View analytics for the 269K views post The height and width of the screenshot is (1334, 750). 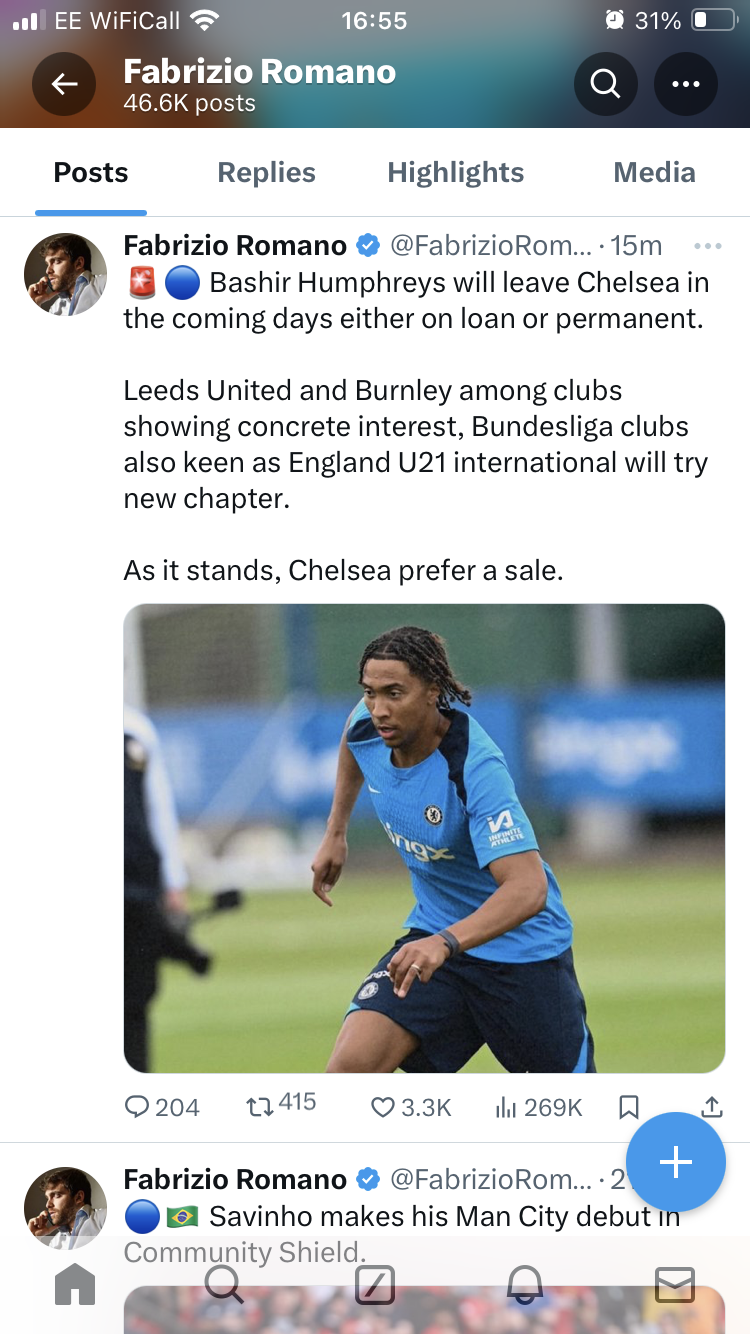coord(538,1106)
